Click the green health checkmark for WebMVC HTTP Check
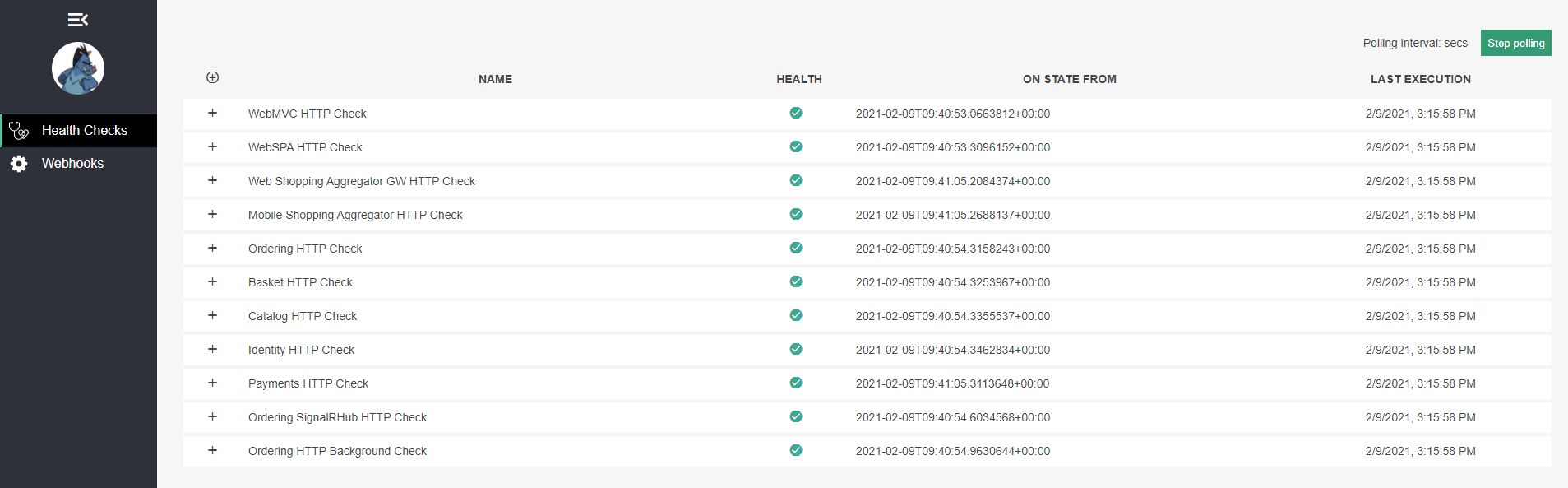 point(796,113)
